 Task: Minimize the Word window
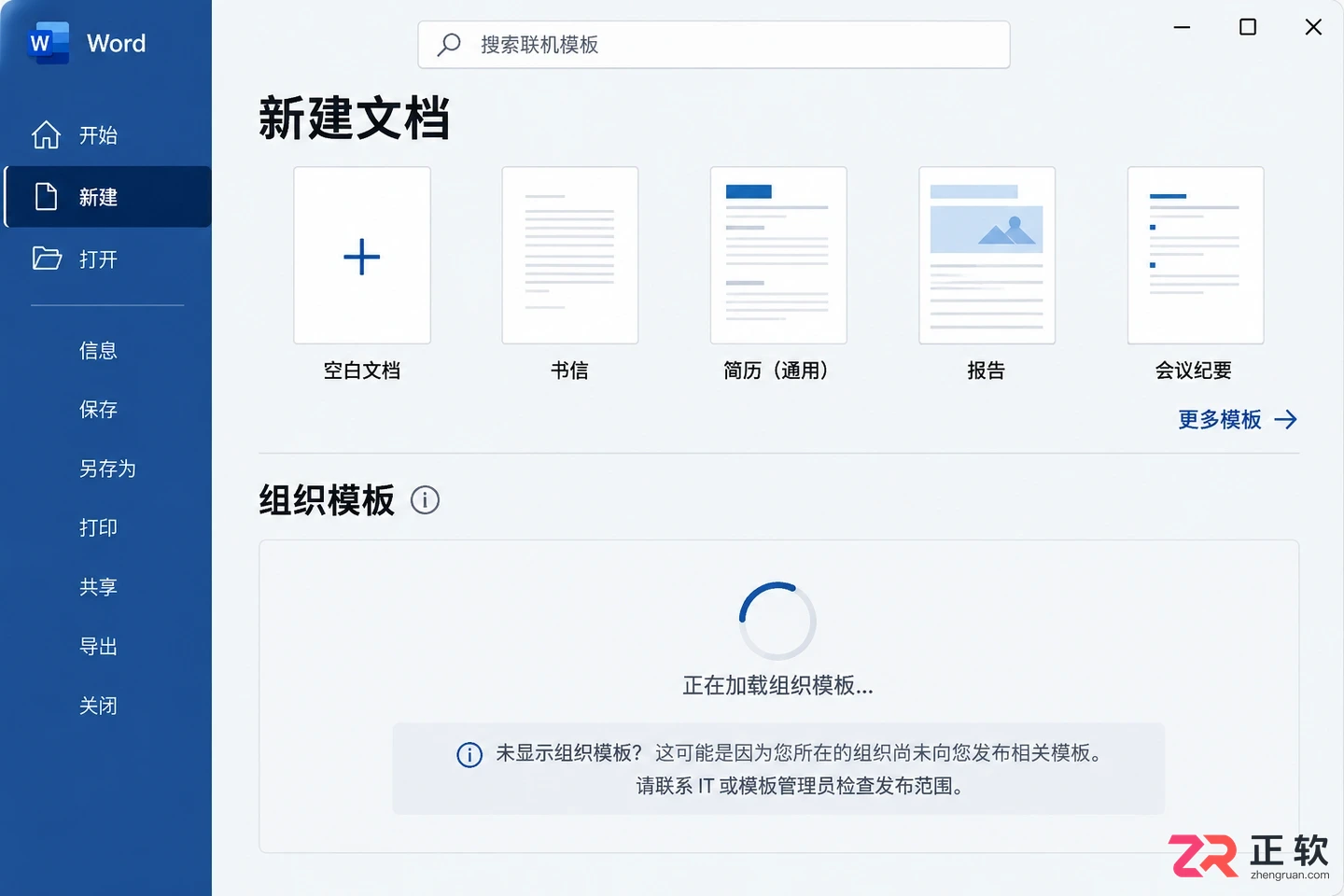[1182, 27]
